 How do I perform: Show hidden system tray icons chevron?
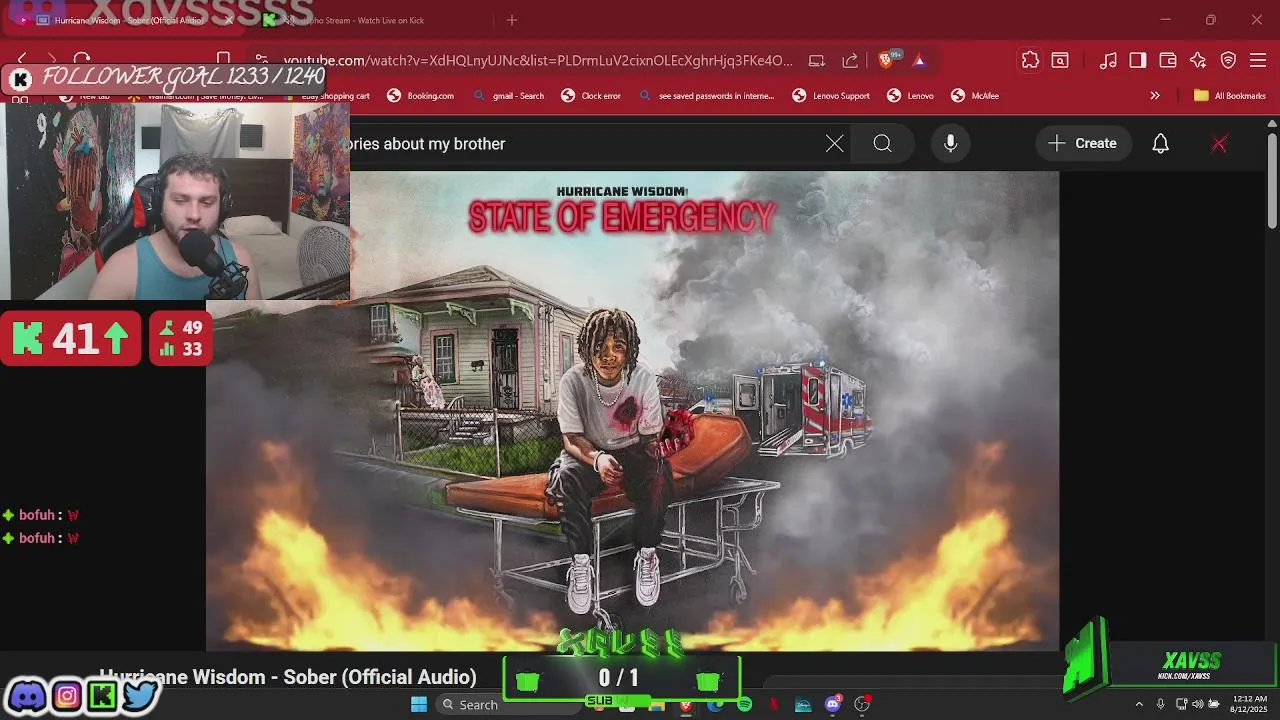click(1139, 704)
